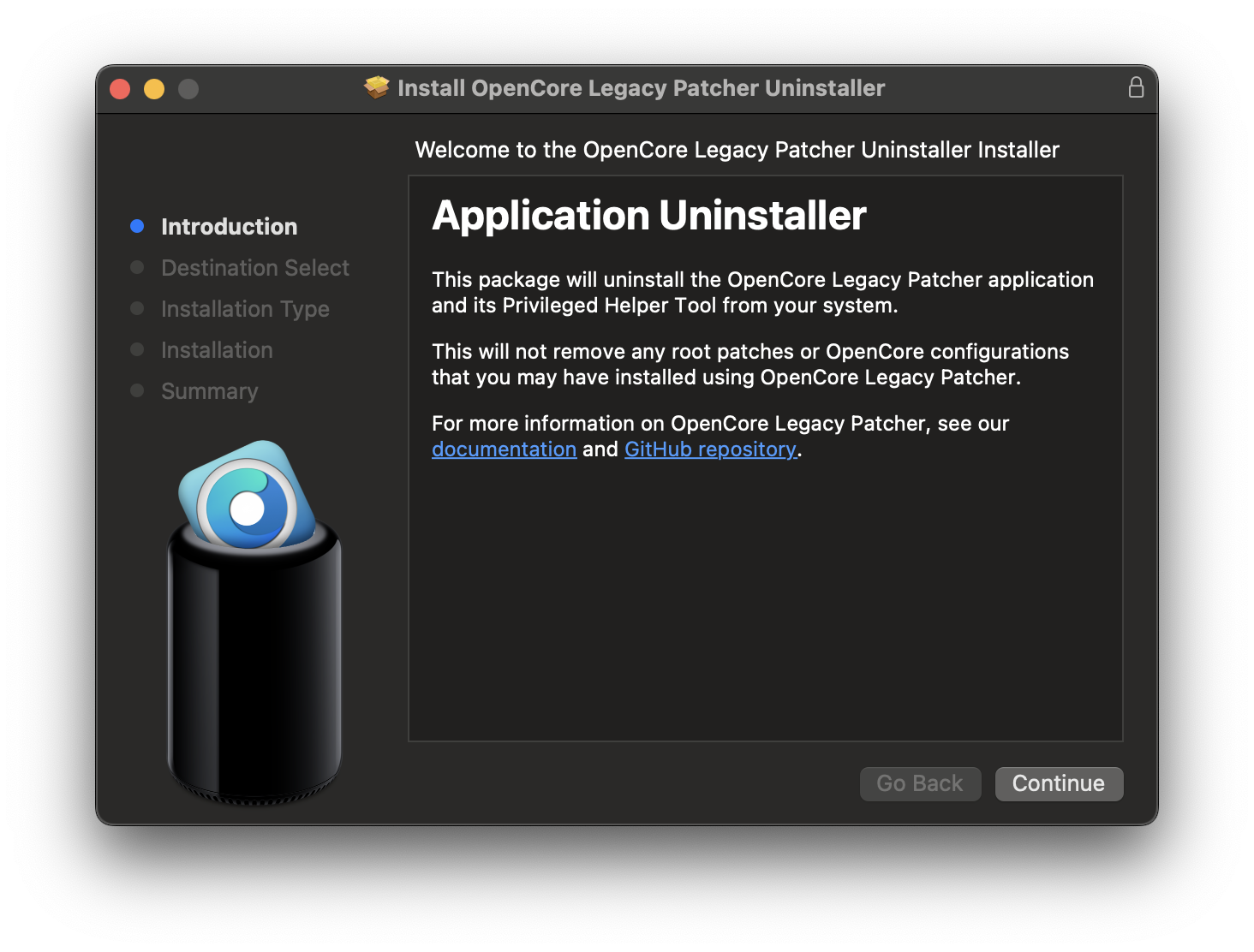Select the Summary step in sidebar
This screenshot has width=1254, height=952.
tap(209, 390)
